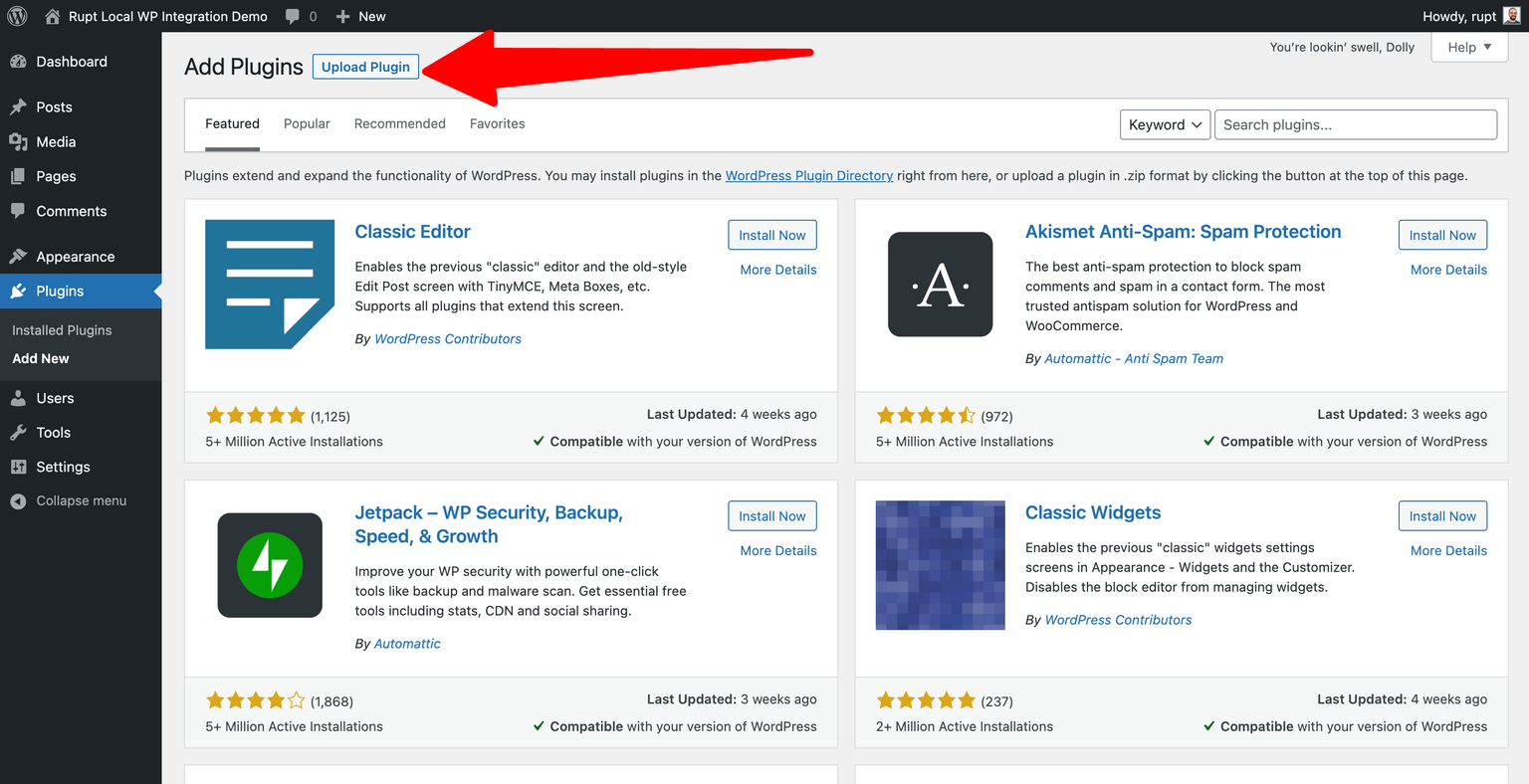Install Akismet Anti-Spam plugin

coord(1442,235)
